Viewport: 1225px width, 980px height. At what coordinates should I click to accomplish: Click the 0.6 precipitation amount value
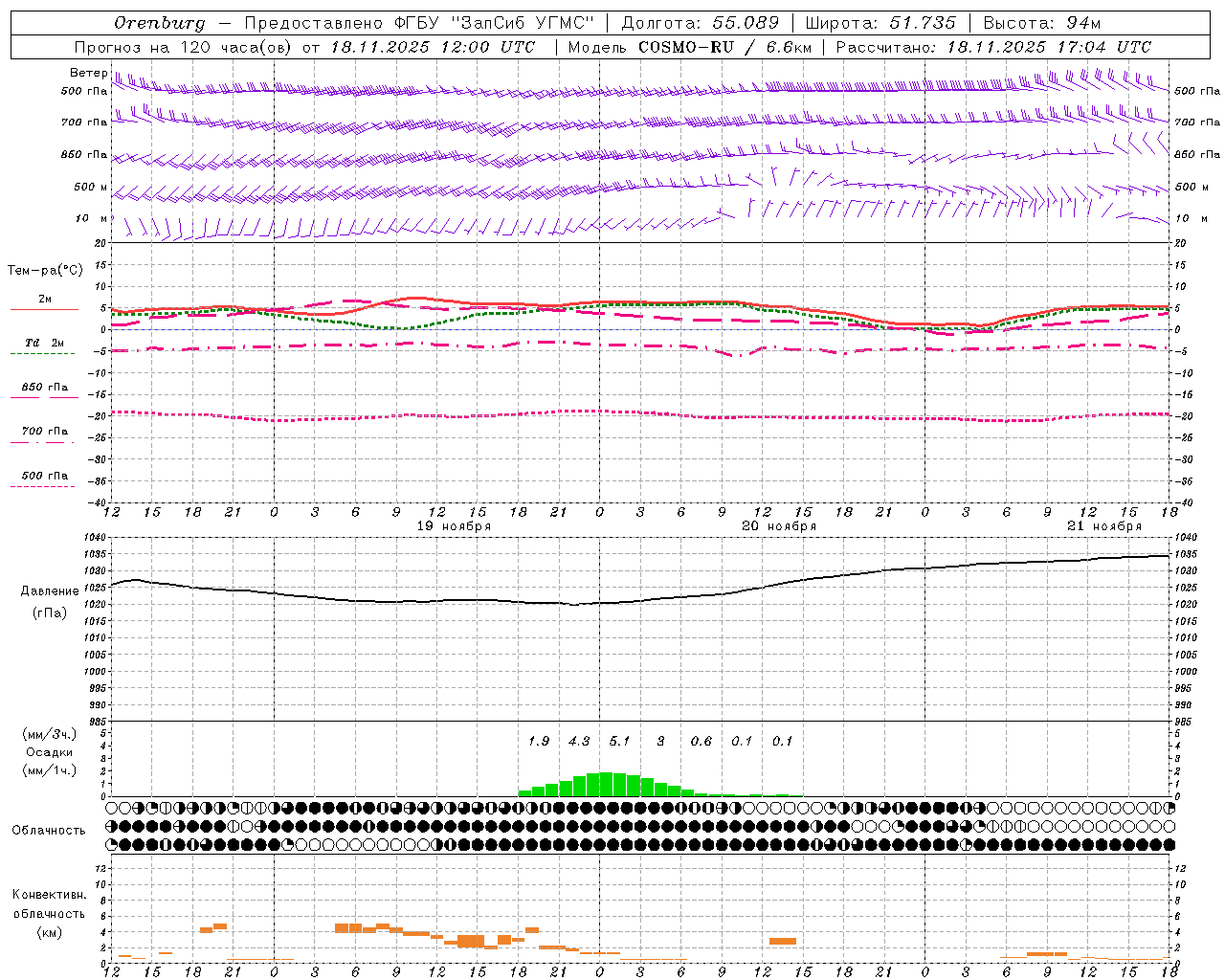pyautogui.click(x=702, y=742)
